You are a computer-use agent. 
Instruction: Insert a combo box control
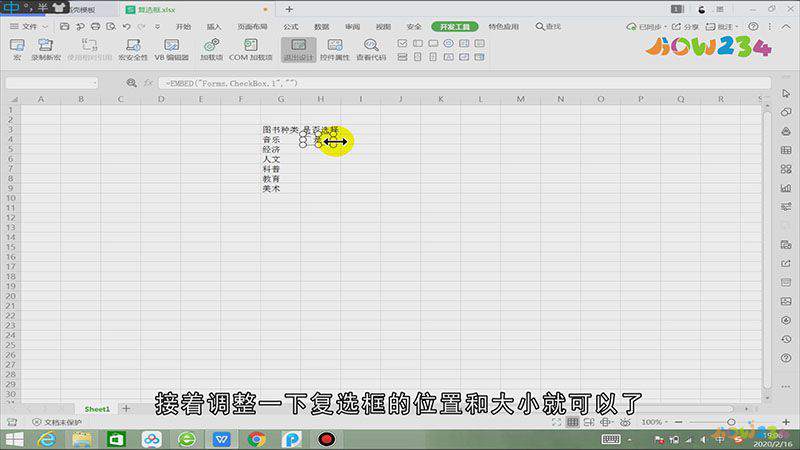coord(479,43)
